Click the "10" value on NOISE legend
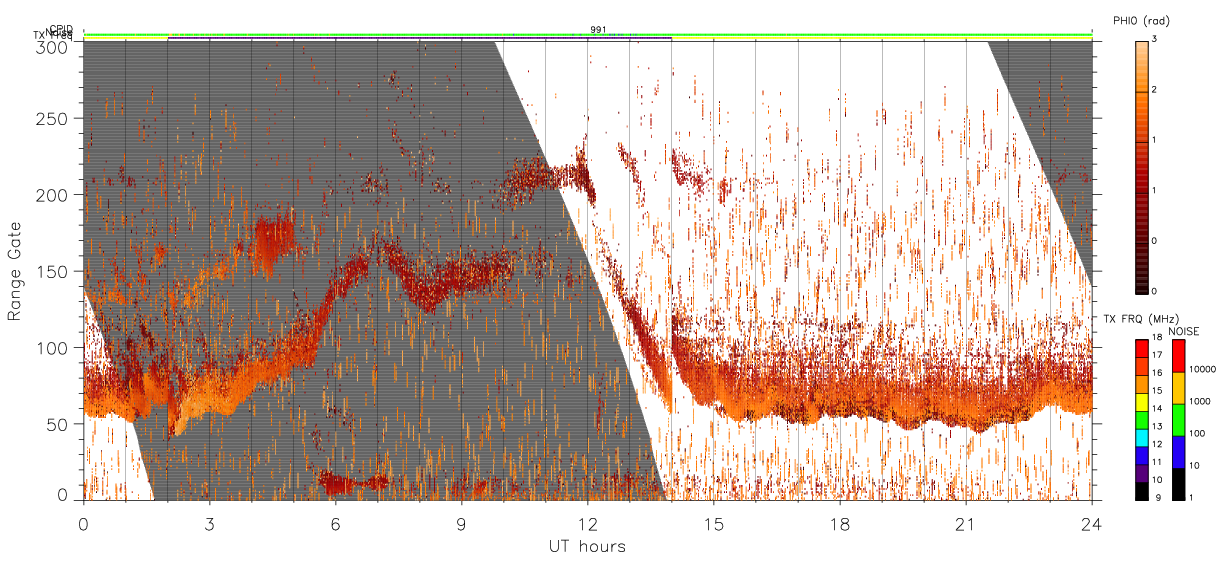Screen dimensions: 1228x567 [1195, 466]
